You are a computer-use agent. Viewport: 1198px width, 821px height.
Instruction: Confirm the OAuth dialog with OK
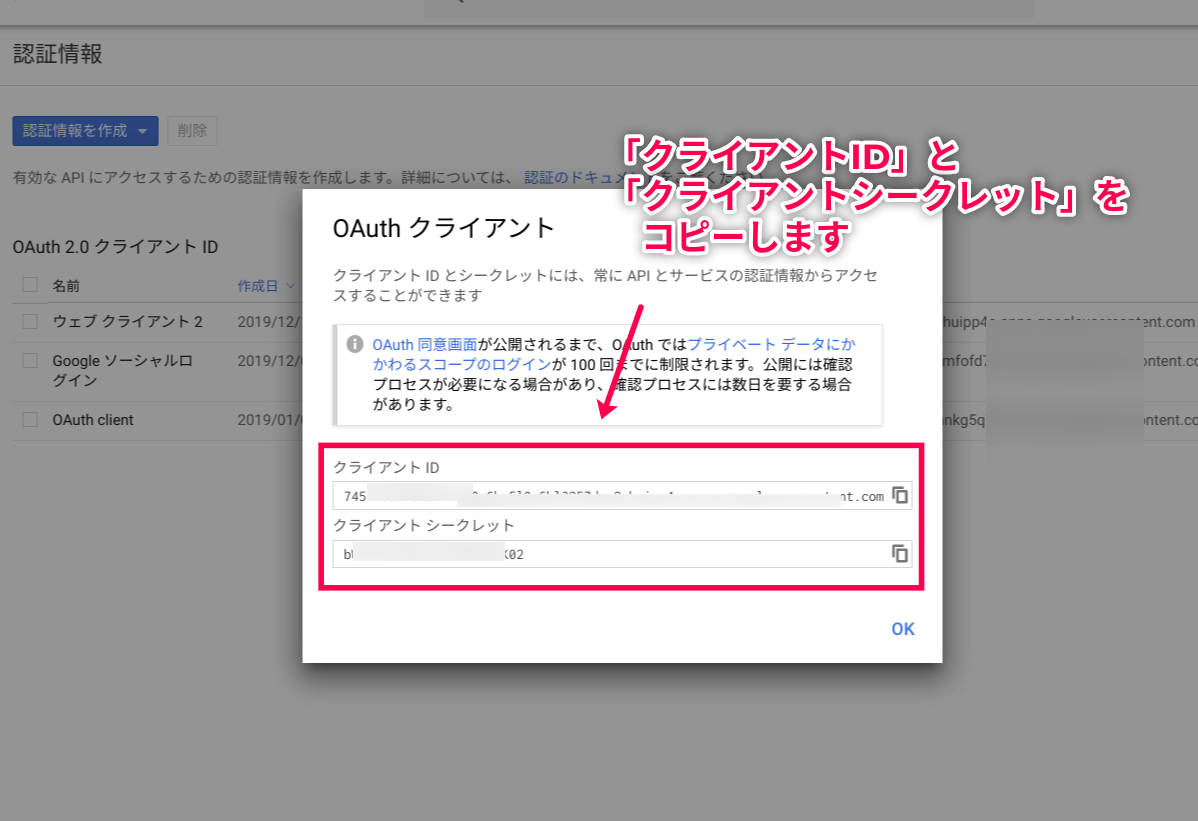[902, 629]
